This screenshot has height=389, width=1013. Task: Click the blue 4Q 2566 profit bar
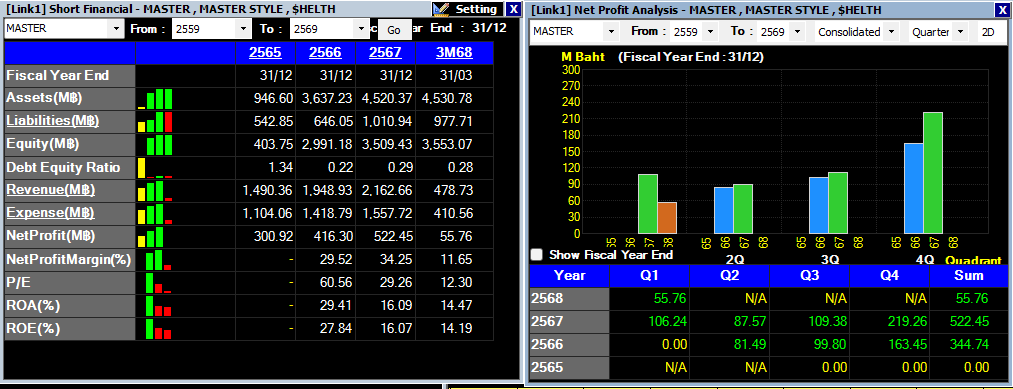[x=914, y=188]
